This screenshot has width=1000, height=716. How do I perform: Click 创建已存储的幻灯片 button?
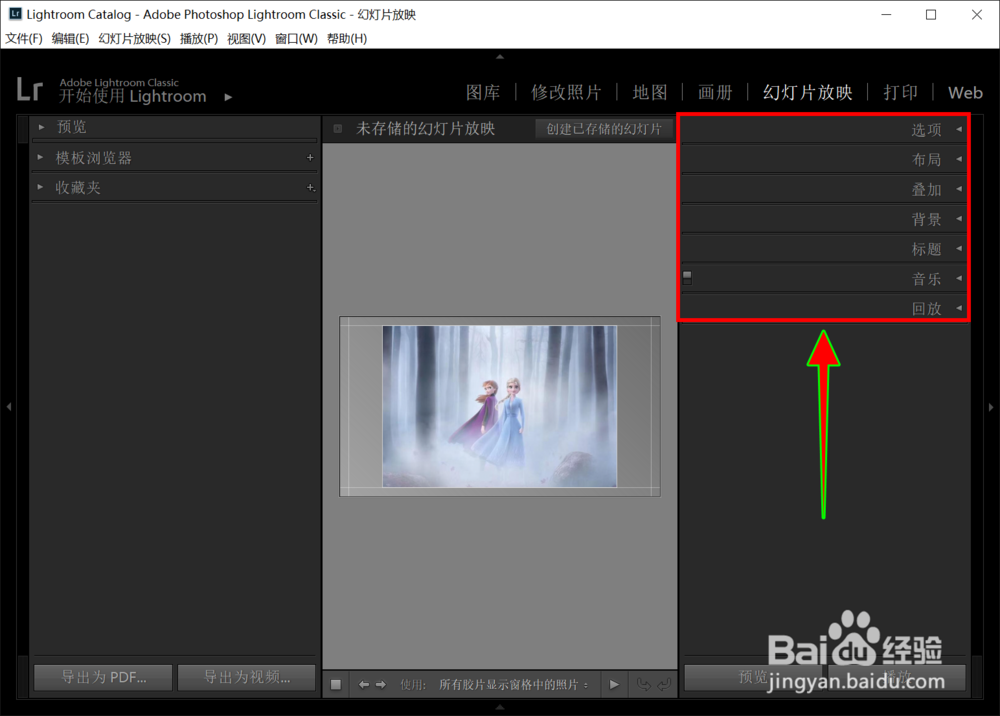tap(604, 129)
